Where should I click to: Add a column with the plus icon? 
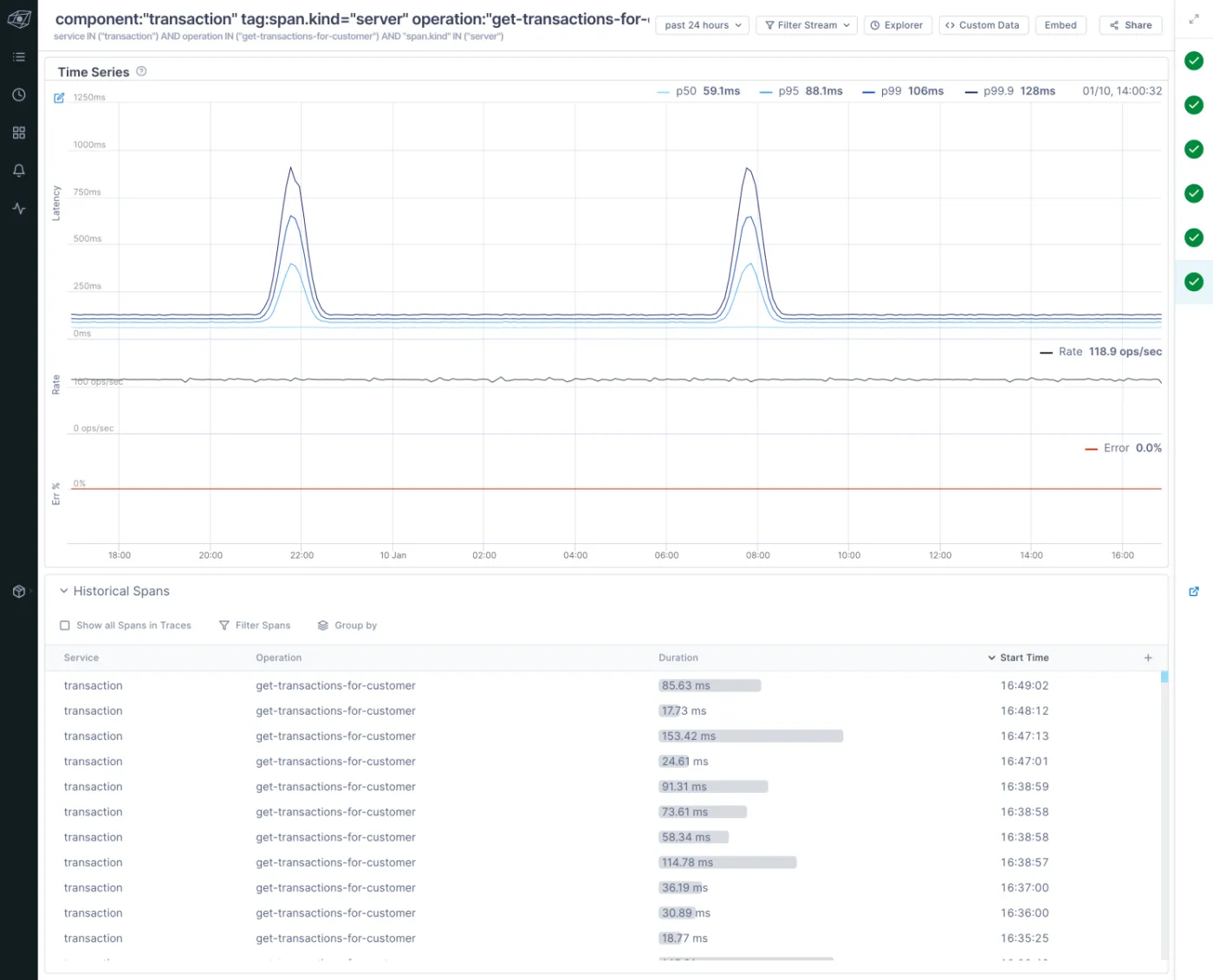1148,658
